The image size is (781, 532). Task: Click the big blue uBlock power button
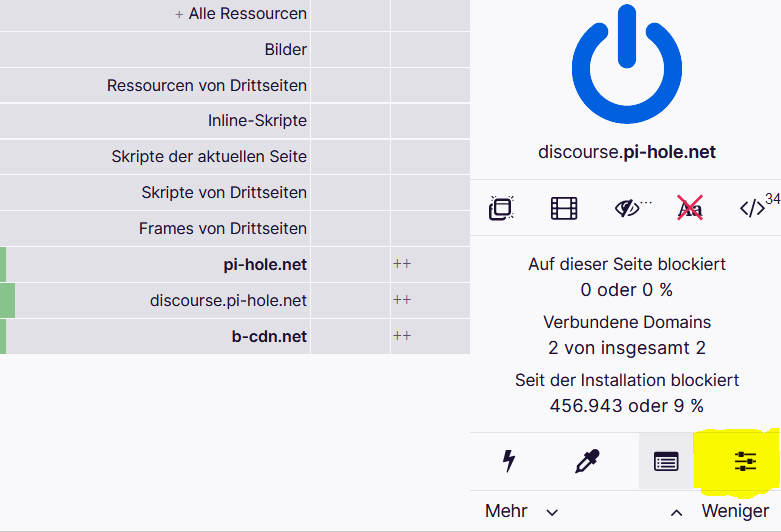pos(627,64)
